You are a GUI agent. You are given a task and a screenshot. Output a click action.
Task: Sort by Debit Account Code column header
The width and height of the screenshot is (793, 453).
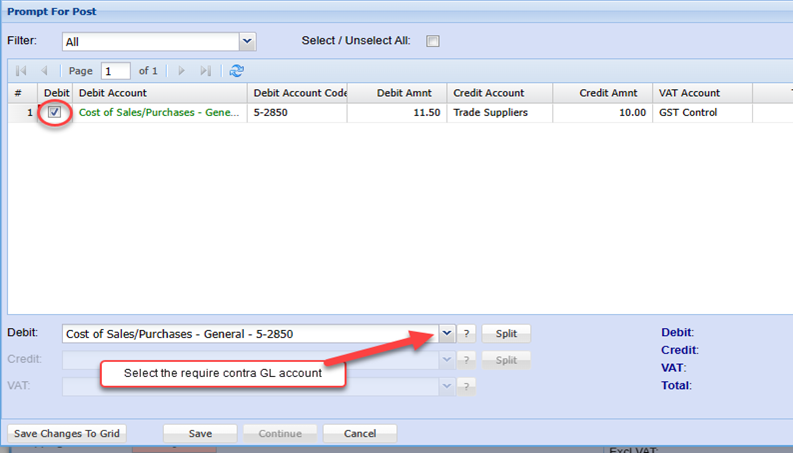(297, 93)
